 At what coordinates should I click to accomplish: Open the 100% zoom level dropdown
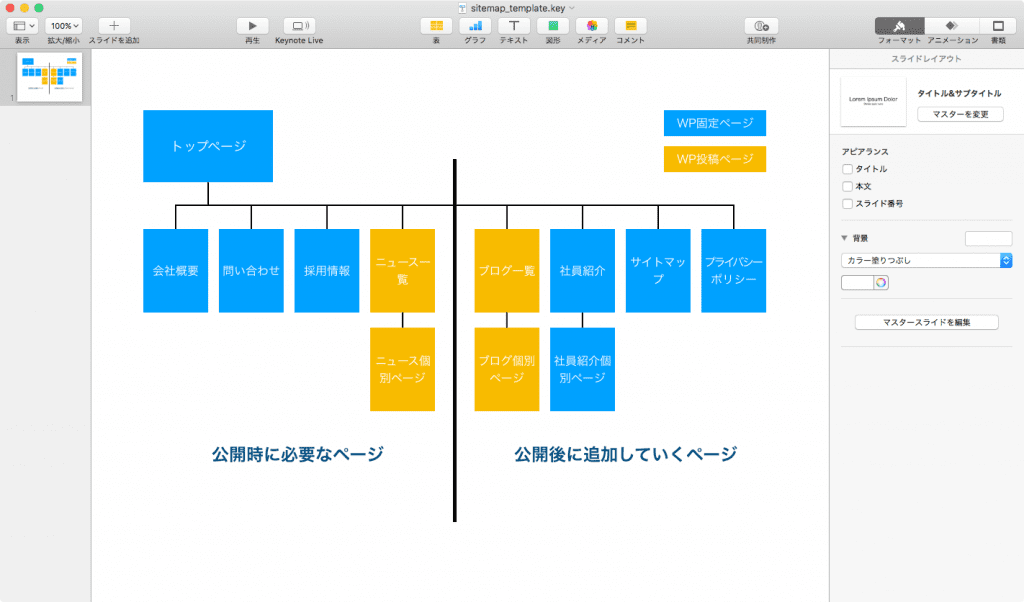click(x=63, y=25)
